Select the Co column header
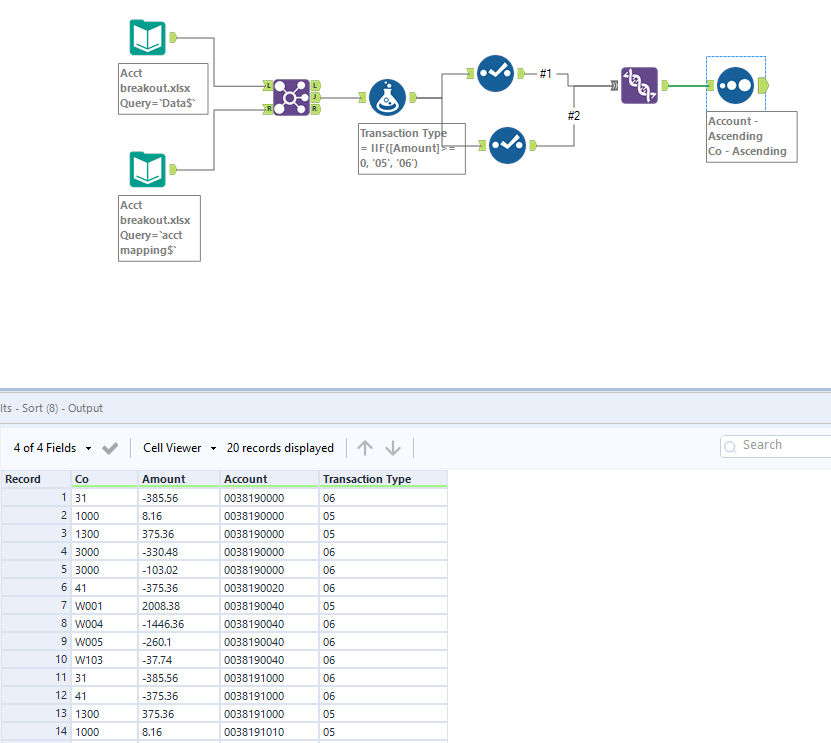The image size is (831, 743). [x=83, y=479]
